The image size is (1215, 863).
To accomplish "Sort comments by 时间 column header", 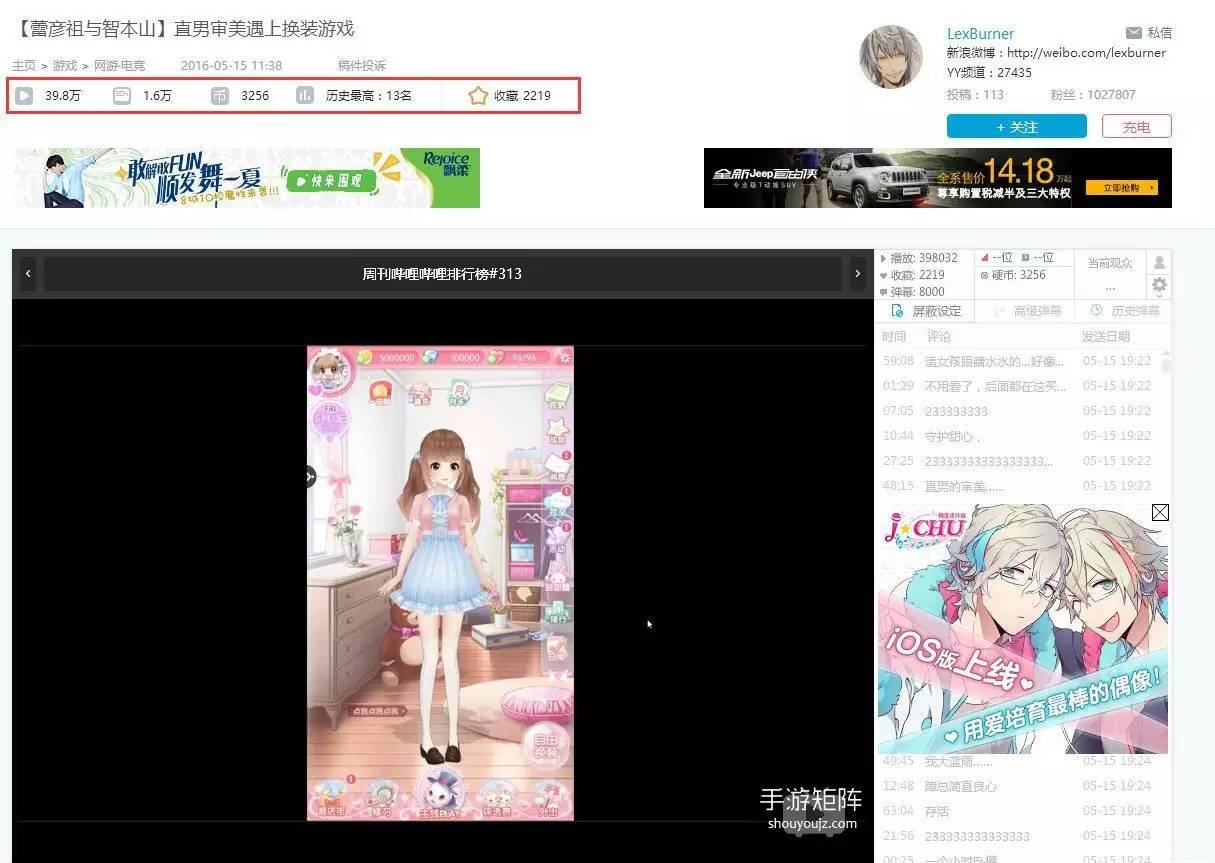I will coord(894,337).
